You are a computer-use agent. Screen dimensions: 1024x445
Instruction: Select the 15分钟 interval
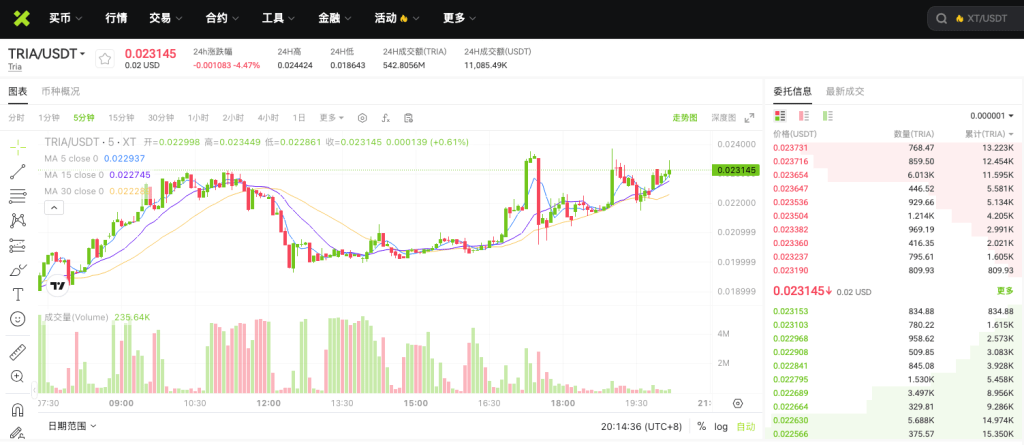(x=121, y=118)
